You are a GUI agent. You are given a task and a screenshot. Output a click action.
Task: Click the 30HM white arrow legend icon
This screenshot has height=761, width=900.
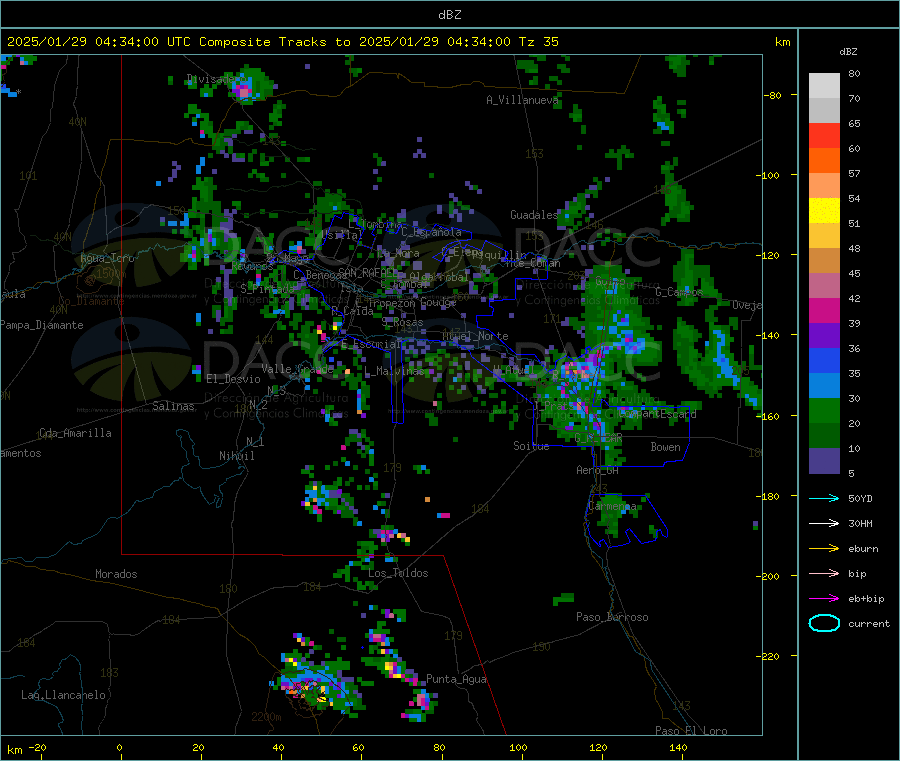[x=824, y=523]
